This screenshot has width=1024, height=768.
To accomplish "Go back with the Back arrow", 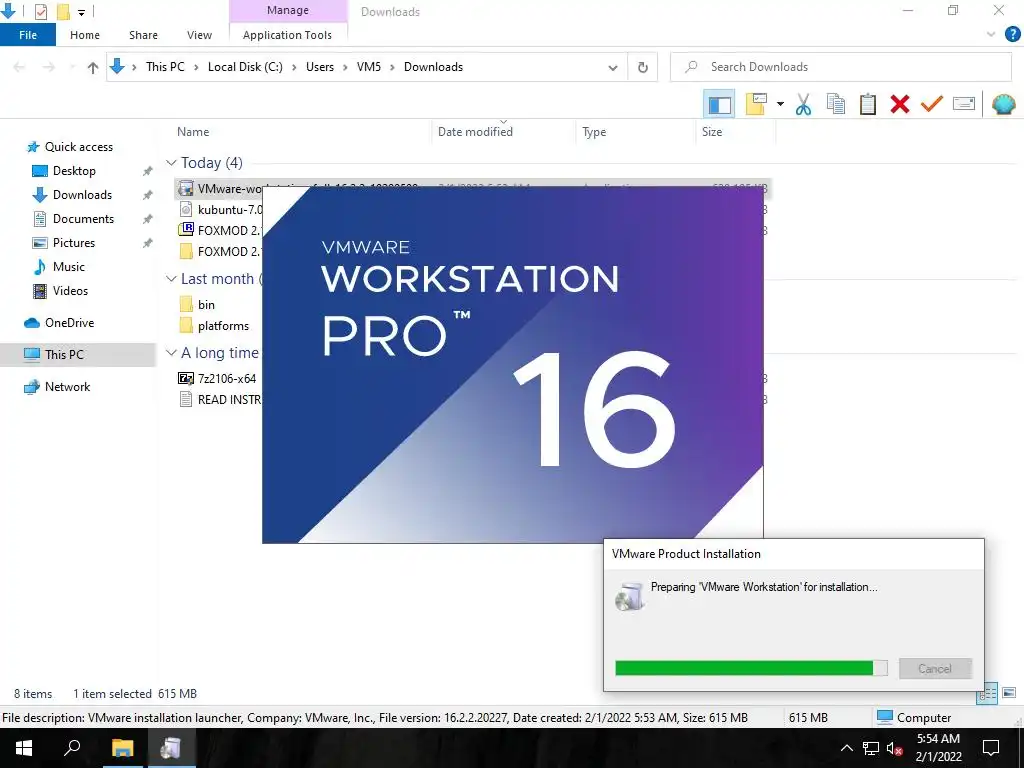I will point(20,67).
